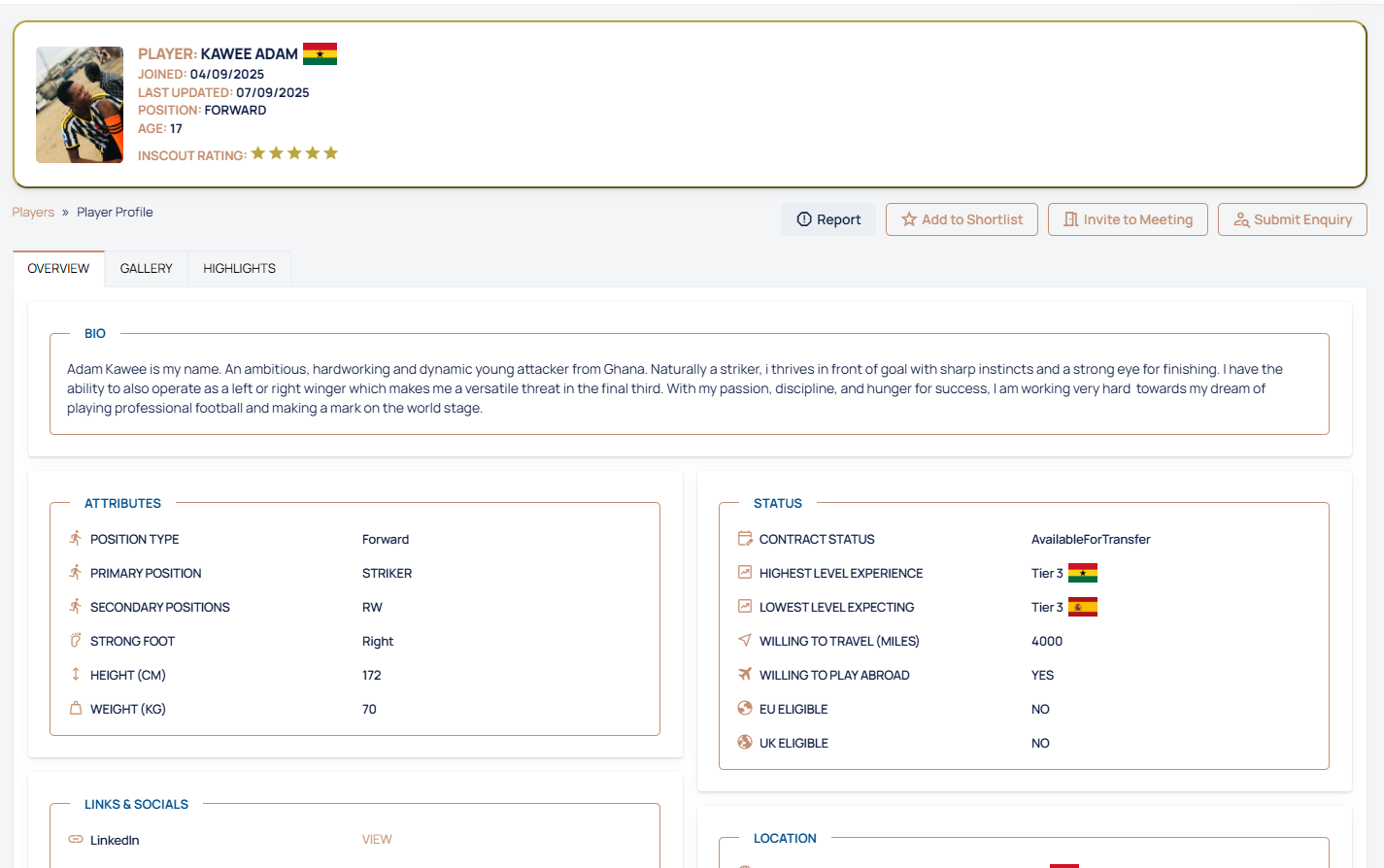Click the Lowest Level Expecting chart icon

pos(745,606)
